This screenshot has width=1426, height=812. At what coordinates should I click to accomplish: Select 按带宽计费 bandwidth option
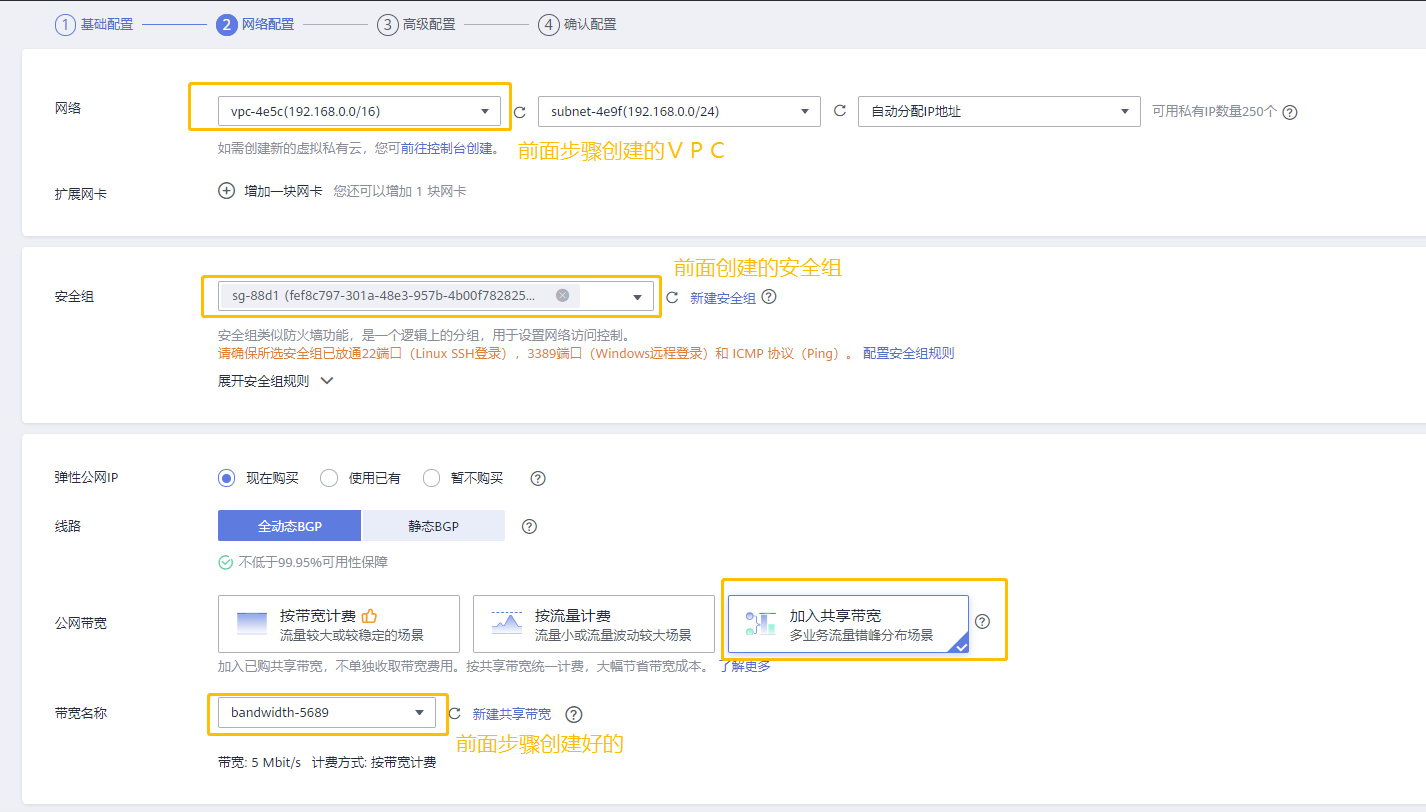(339, 624)
